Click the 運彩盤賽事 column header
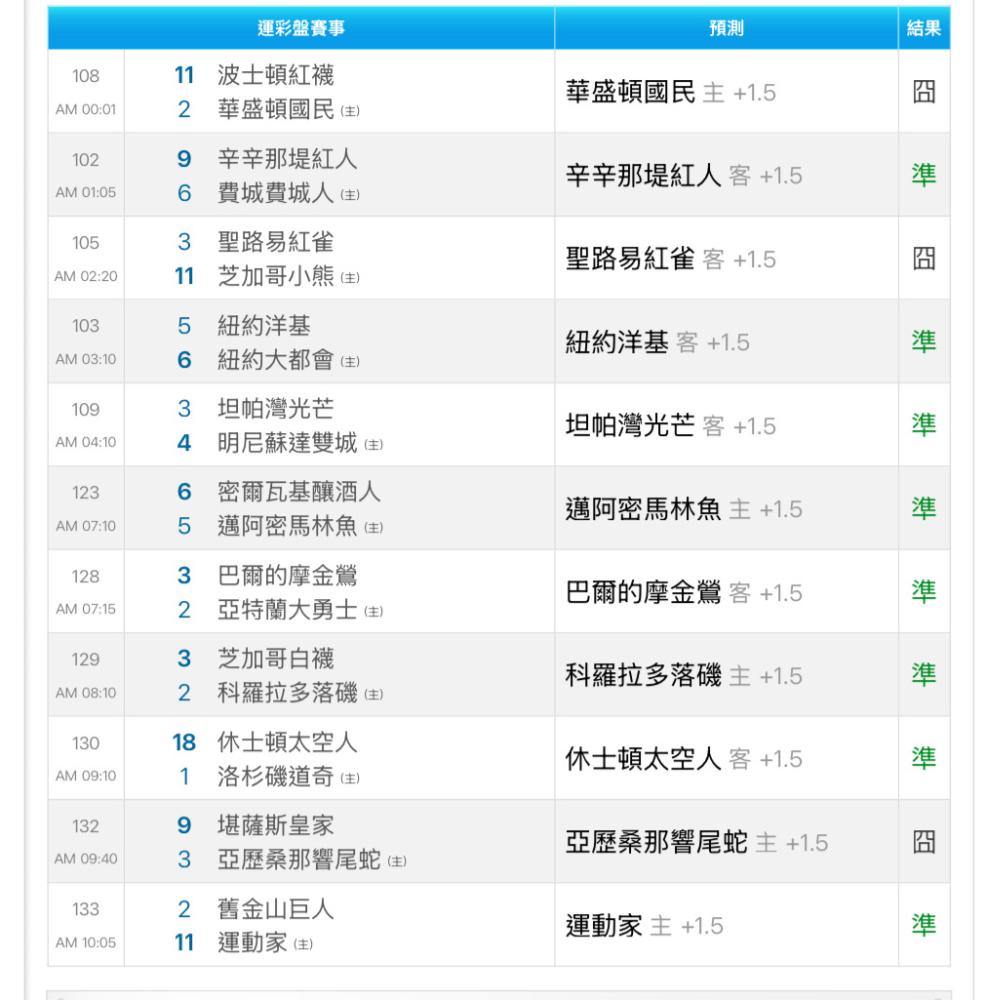The height and width of the screenshot is (1000, 986). 301,28
